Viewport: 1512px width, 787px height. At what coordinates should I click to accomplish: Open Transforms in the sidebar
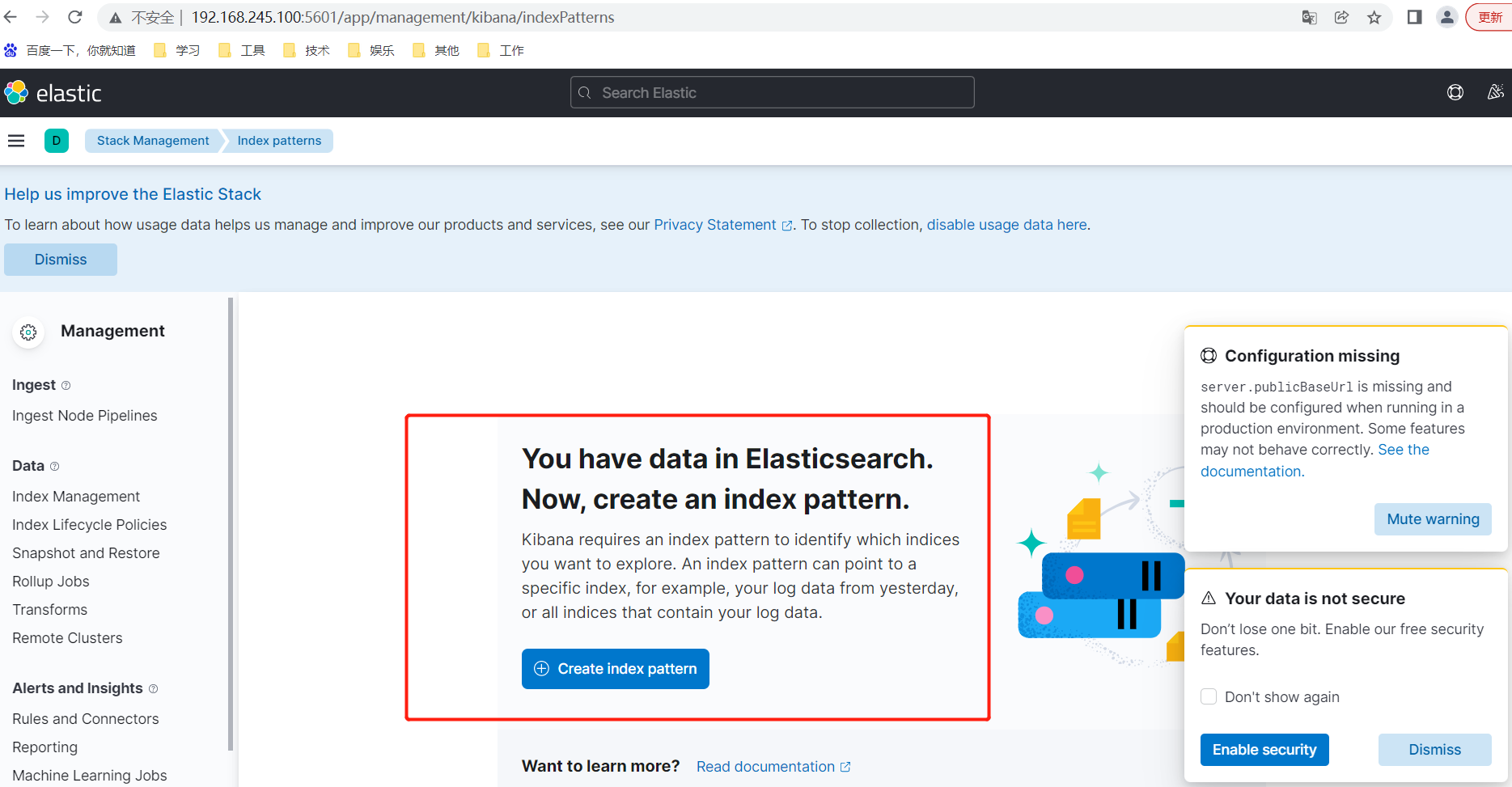pyautogui.click(x=50, y=610)
